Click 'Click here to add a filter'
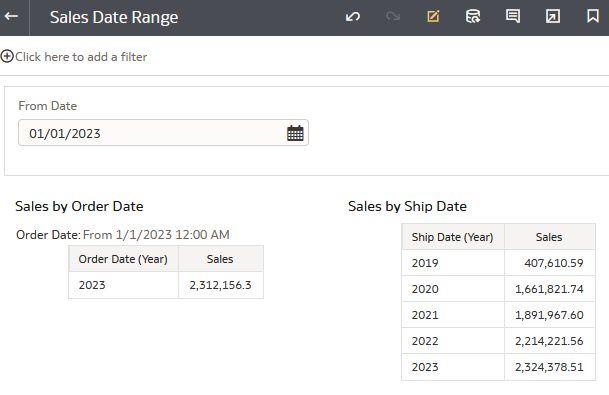Viewport: 609px width, 395px height. coord(81,57)
